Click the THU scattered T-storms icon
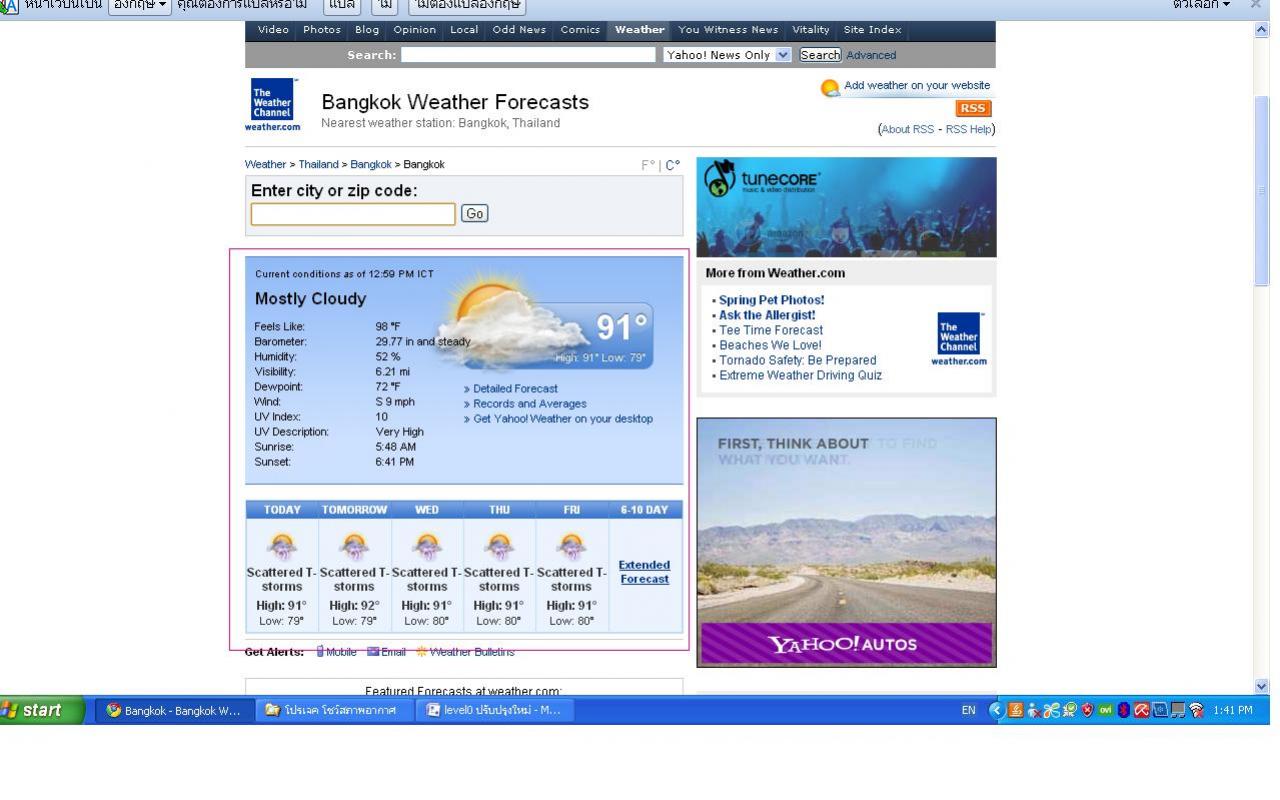 click(x=499, y=544)
